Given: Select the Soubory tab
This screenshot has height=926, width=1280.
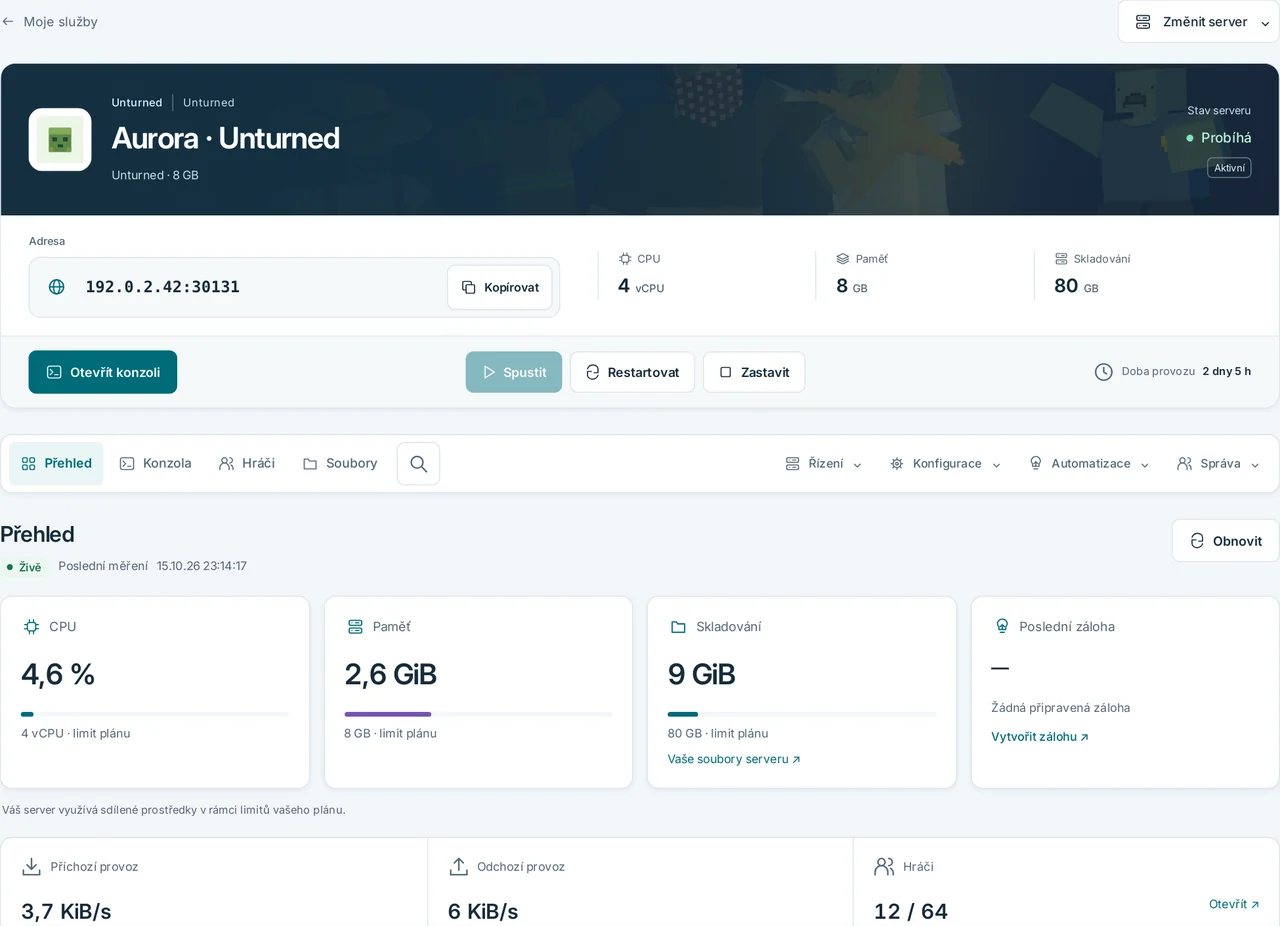Looking at the screenshot, I should pos(340,464).
